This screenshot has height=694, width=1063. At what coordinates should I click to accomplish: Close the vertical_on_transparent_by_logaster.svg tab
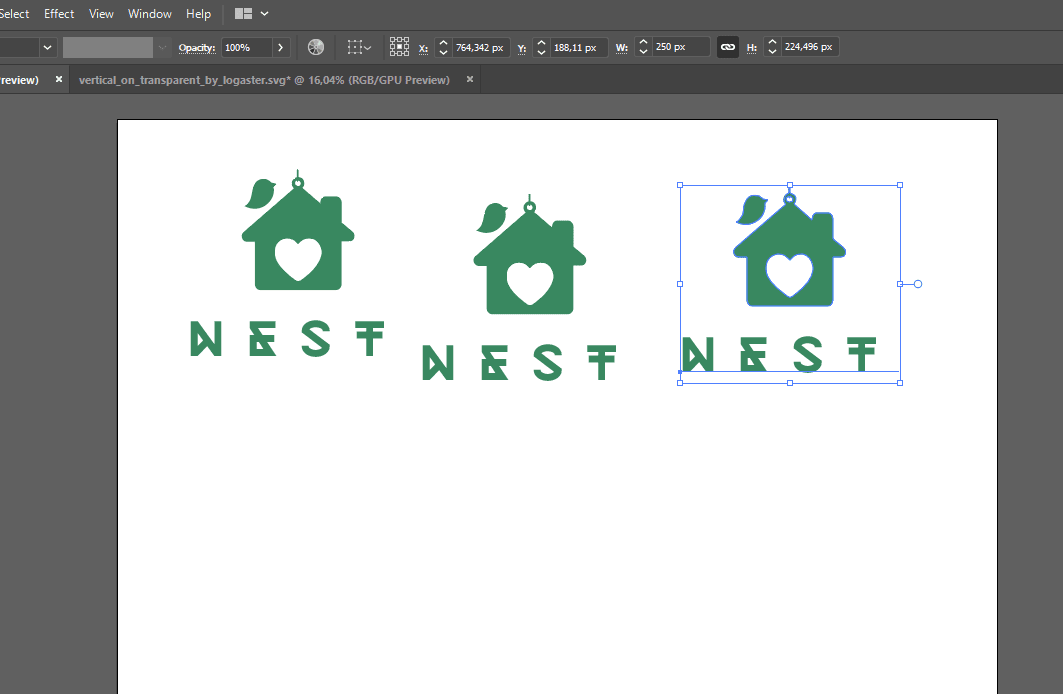(470, 79)
